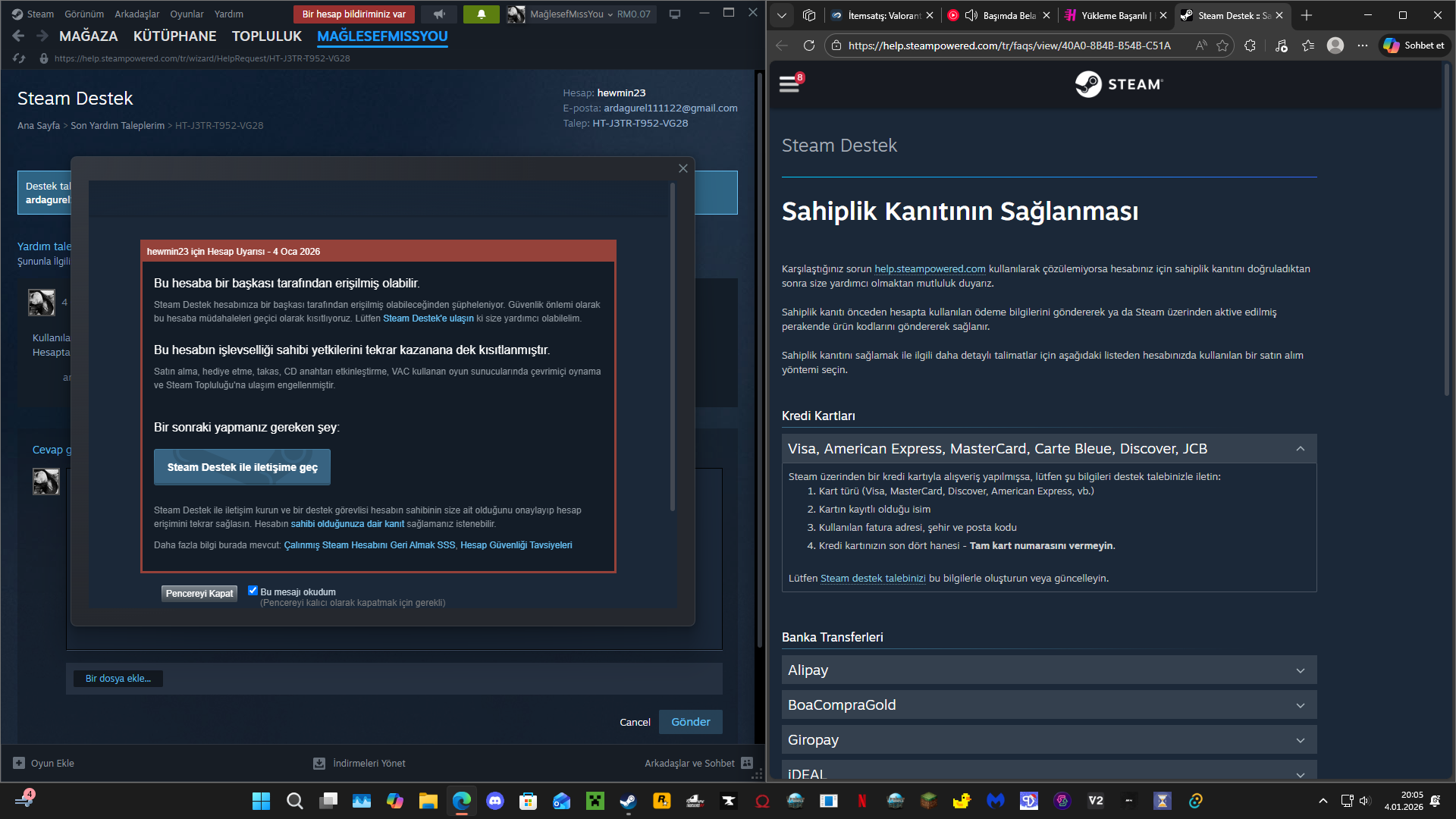
Task: Open Edge settings and more menu
Action: [1363, 45]
